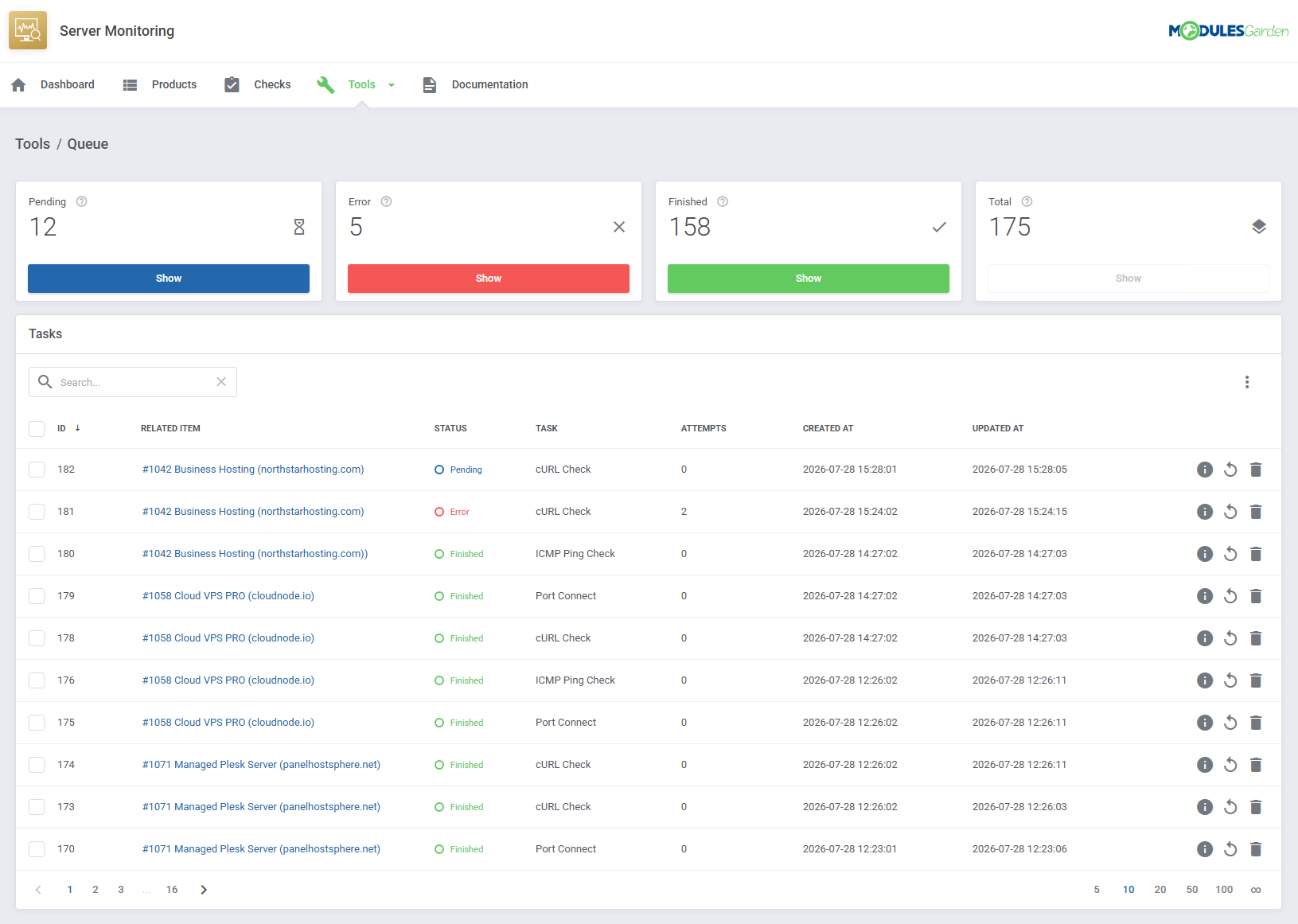The width and height of the screenshot is (1298, 924).
Task: Check the box for task 179
Action: pyautogui.click(x=37, y=596)
